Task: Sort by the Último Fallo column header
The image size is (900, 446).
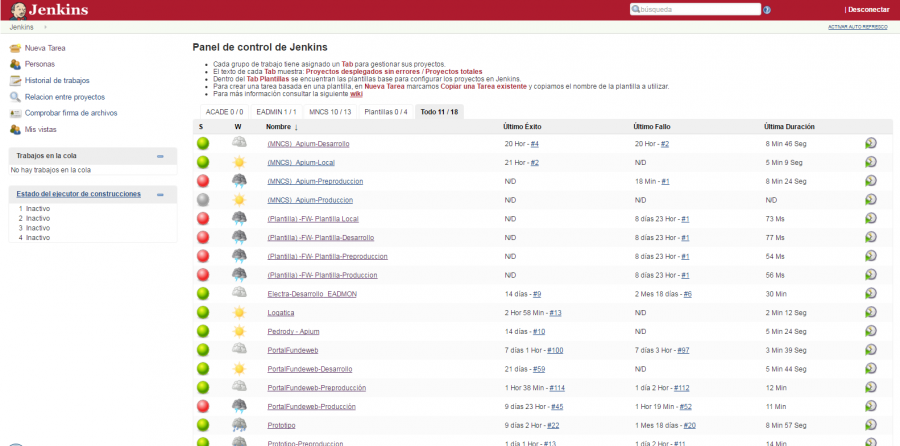Action: point(651,127)
